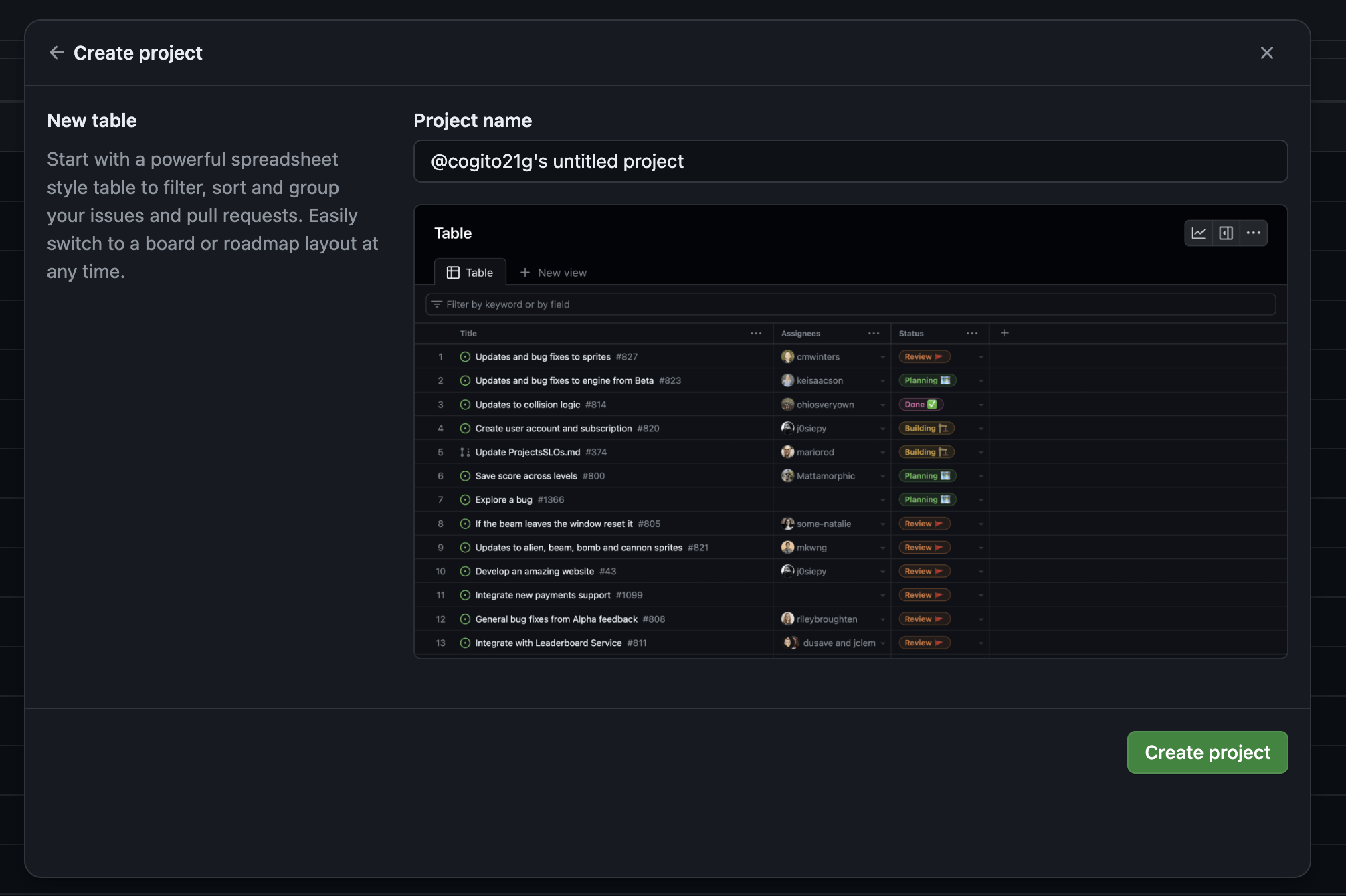Expand status dropdown for Updates to collision logic
The height and width of the screenshot is (896, 1346).
click(981, 405)
